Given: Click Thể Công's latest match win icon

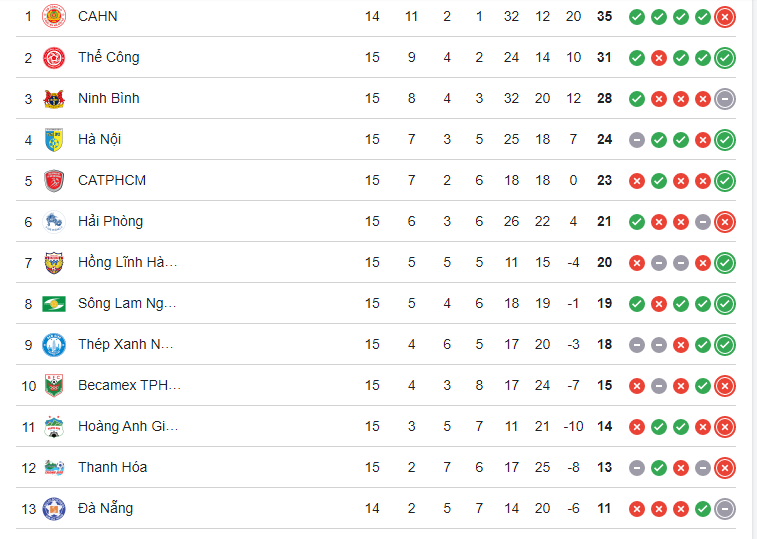Looking at the screenshot, I should pyautogui.click(x=725, y=58).
